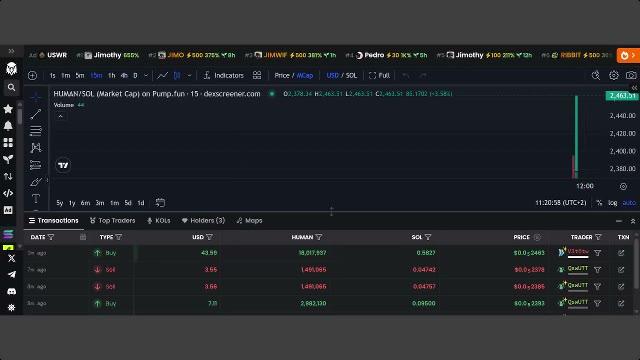Add a symbol with plus circle icon

pyautogui.click(x=32, y=76)
